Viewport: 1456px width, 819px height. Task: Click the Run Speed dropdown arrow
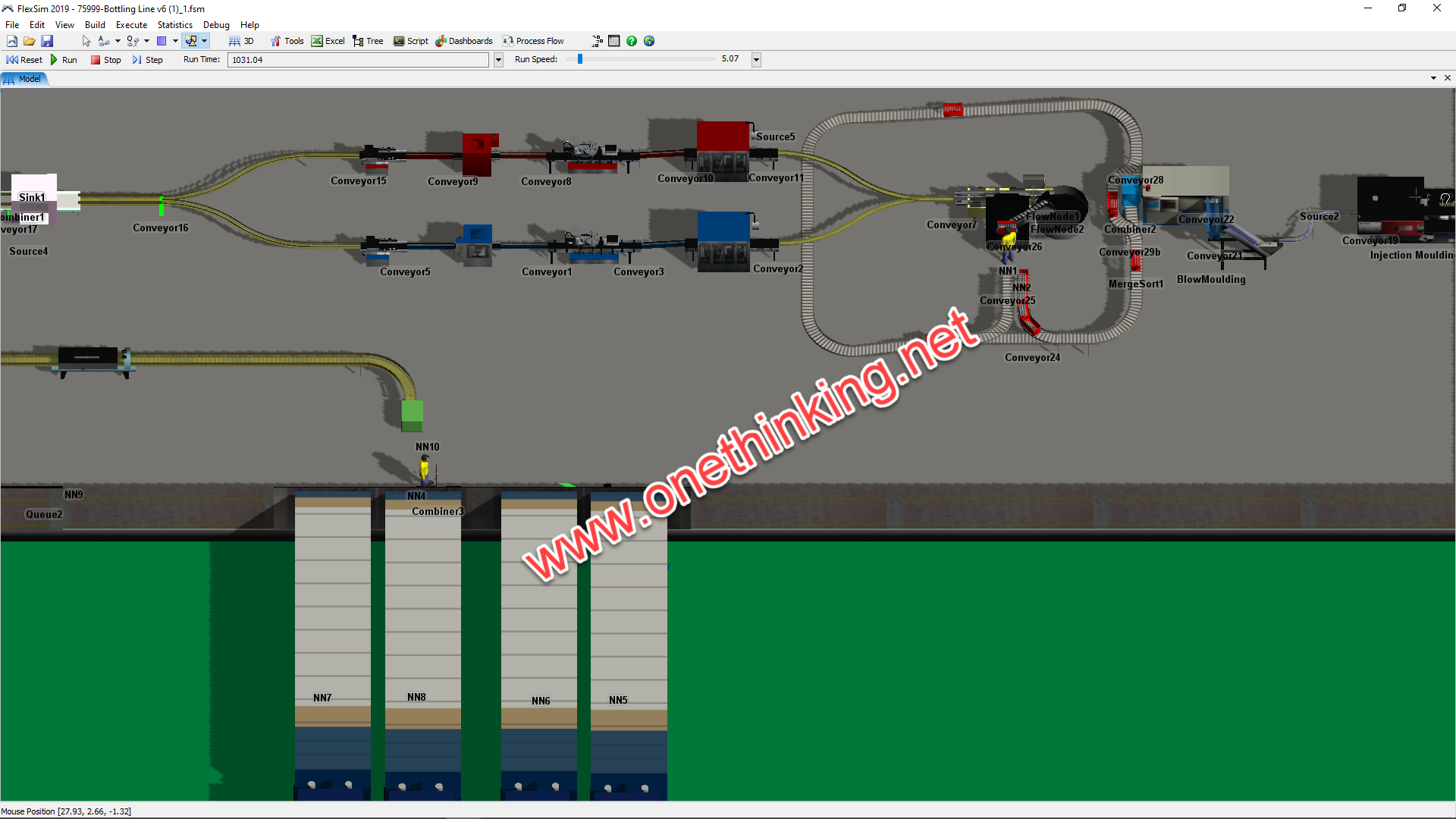point(756,59)
